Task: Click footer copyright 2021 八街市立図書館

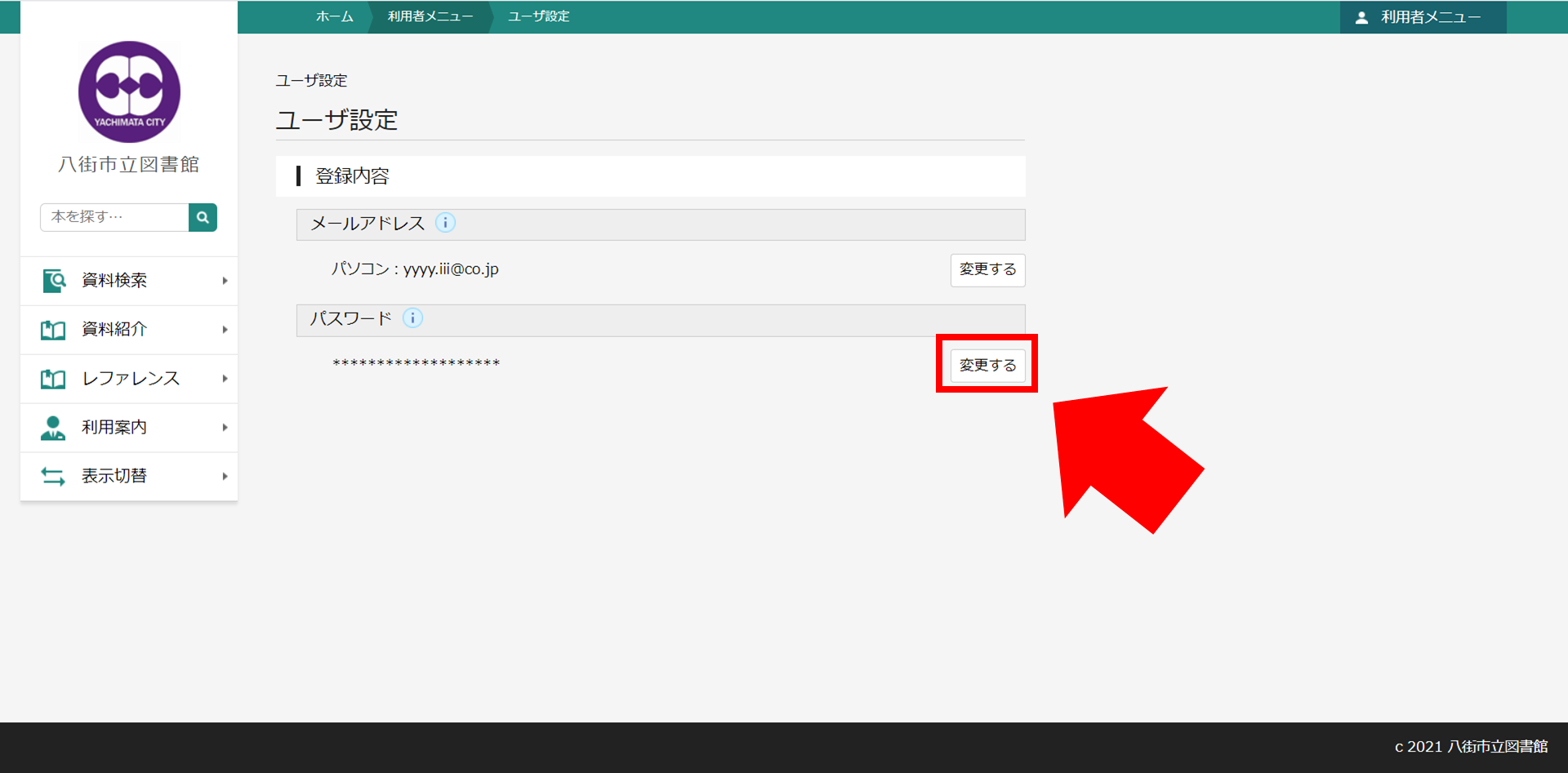Action: click(x=1471, y=747)
